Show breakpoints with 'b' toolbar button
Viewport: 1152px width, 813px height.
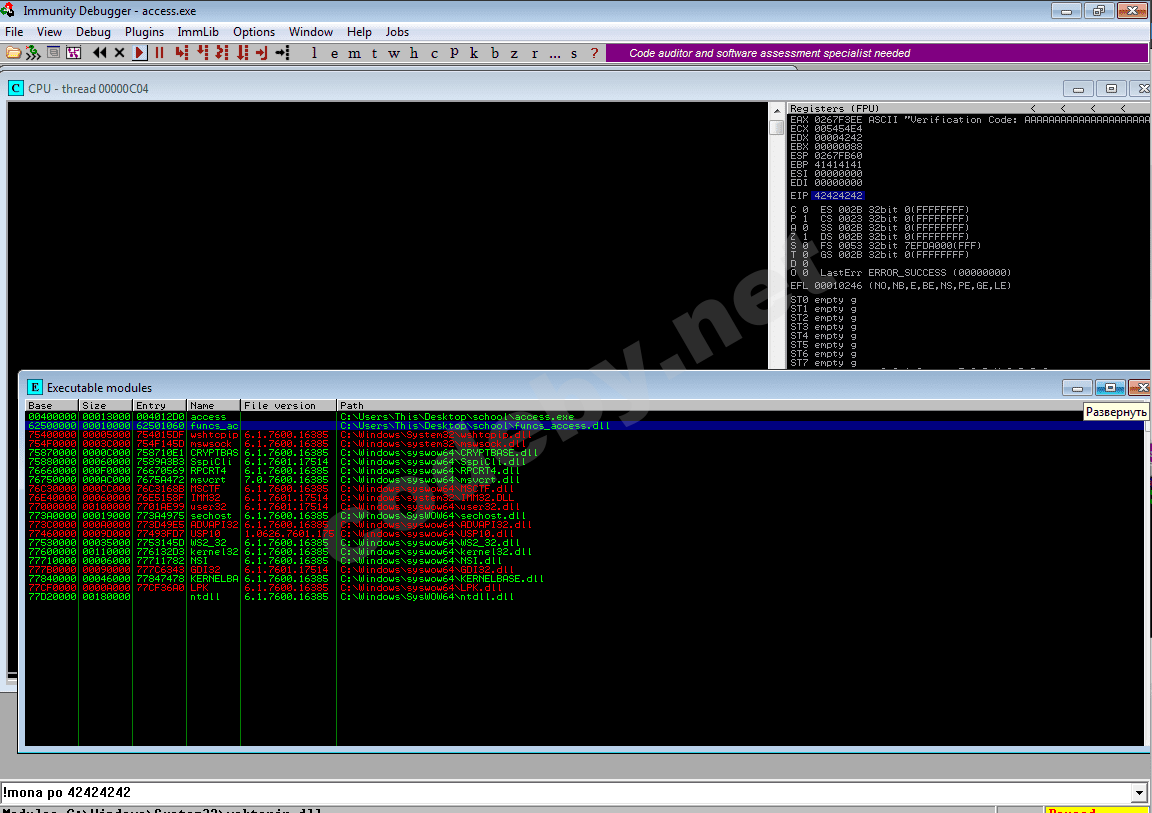coord(494,53)
